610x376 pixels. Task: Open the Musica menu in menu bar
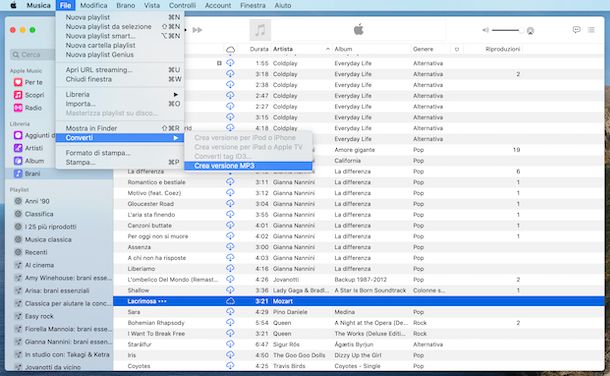pyautogui.click(x=38, y=5)
